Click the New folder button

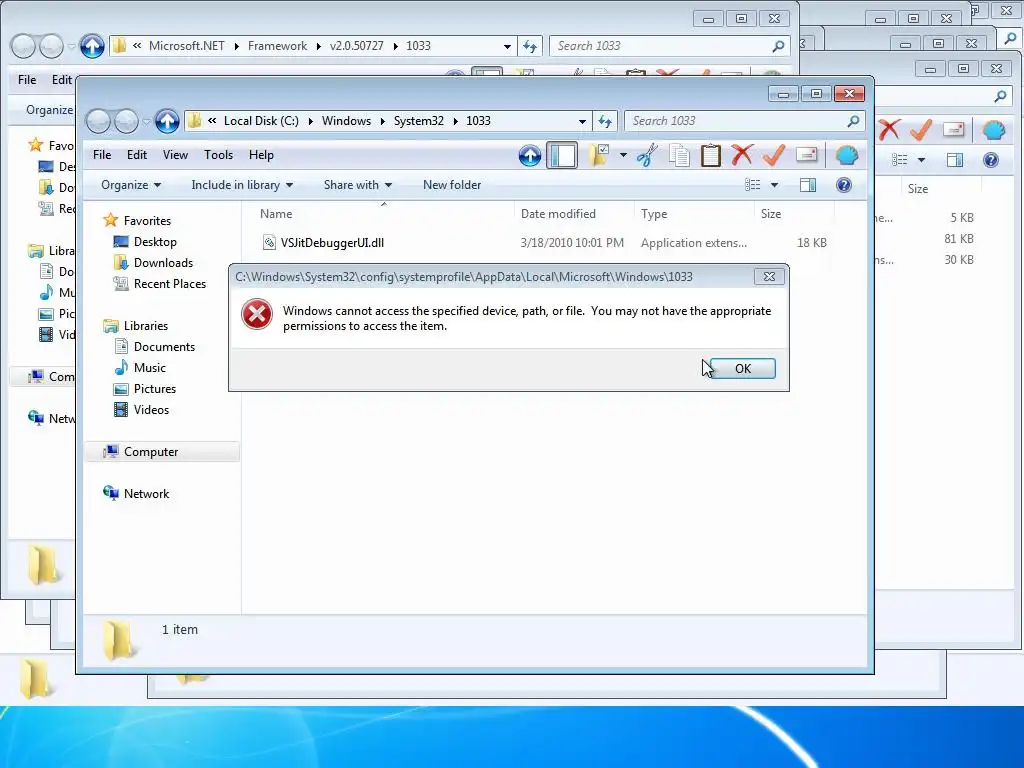click(452, 185)
